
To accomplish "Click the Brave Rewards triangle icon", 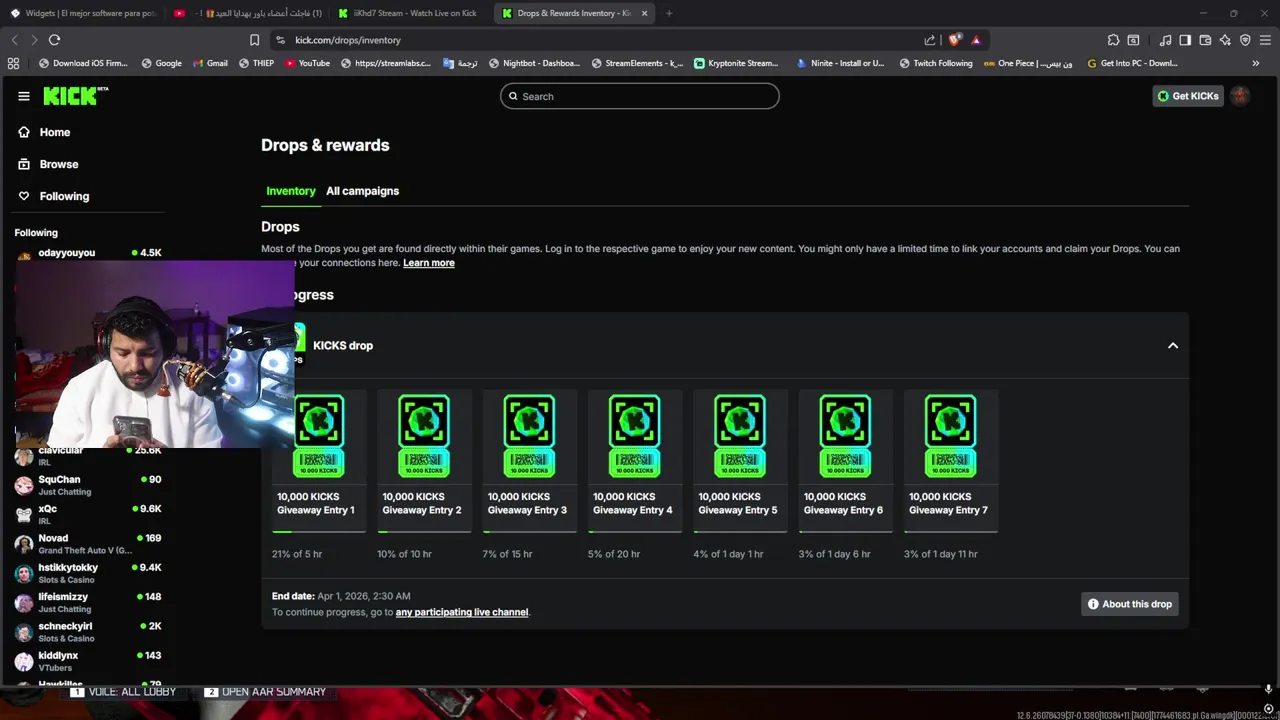I will [x=976, y=40].
